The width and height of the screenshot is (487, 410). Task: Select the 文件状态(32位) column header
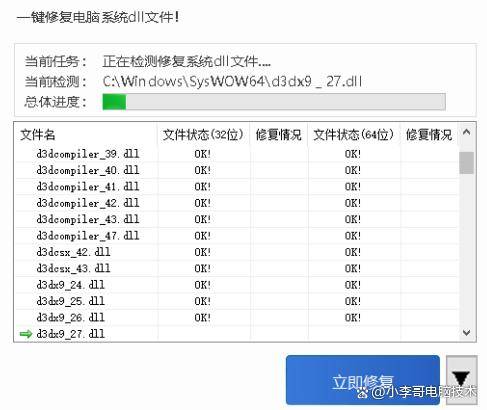[203, 135]
